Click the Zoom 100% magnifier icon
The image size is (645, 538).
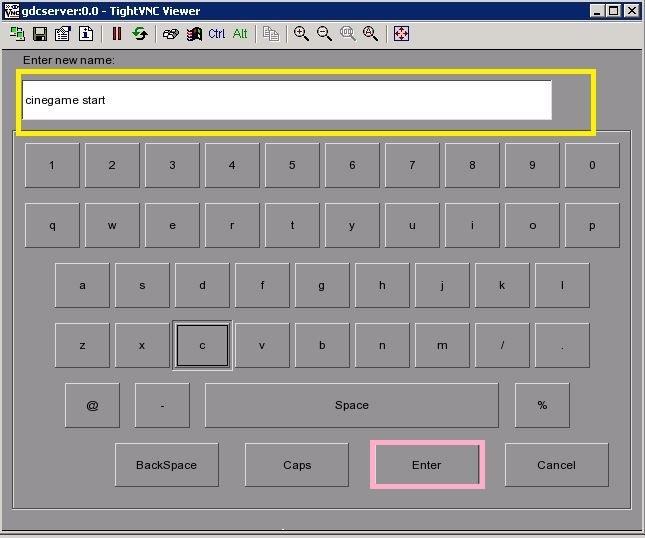pyautogui.click(x=348, y=34)
